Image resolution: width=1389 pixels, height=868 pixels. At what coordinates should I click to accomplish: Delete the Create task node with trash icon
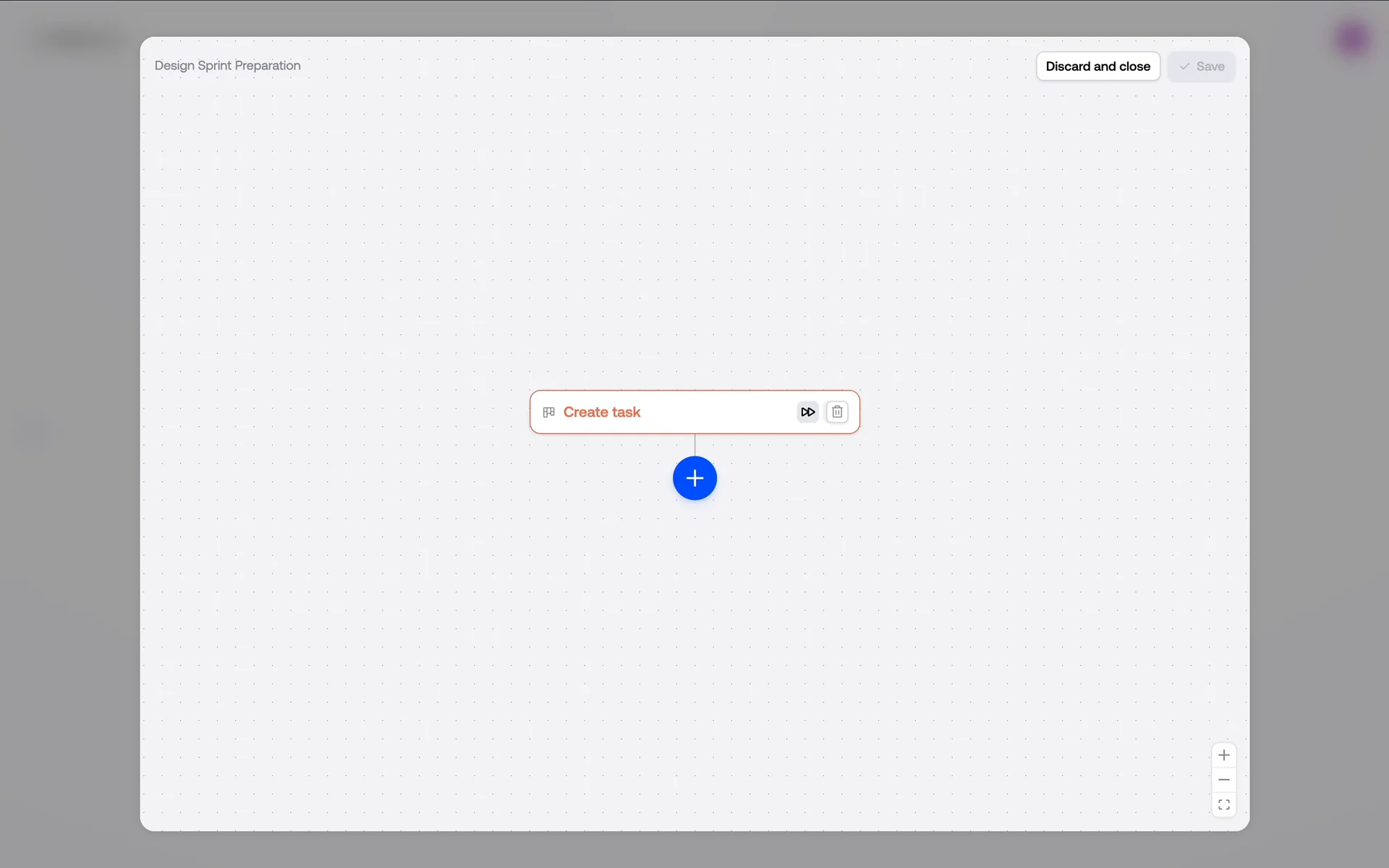coord(837,412)
